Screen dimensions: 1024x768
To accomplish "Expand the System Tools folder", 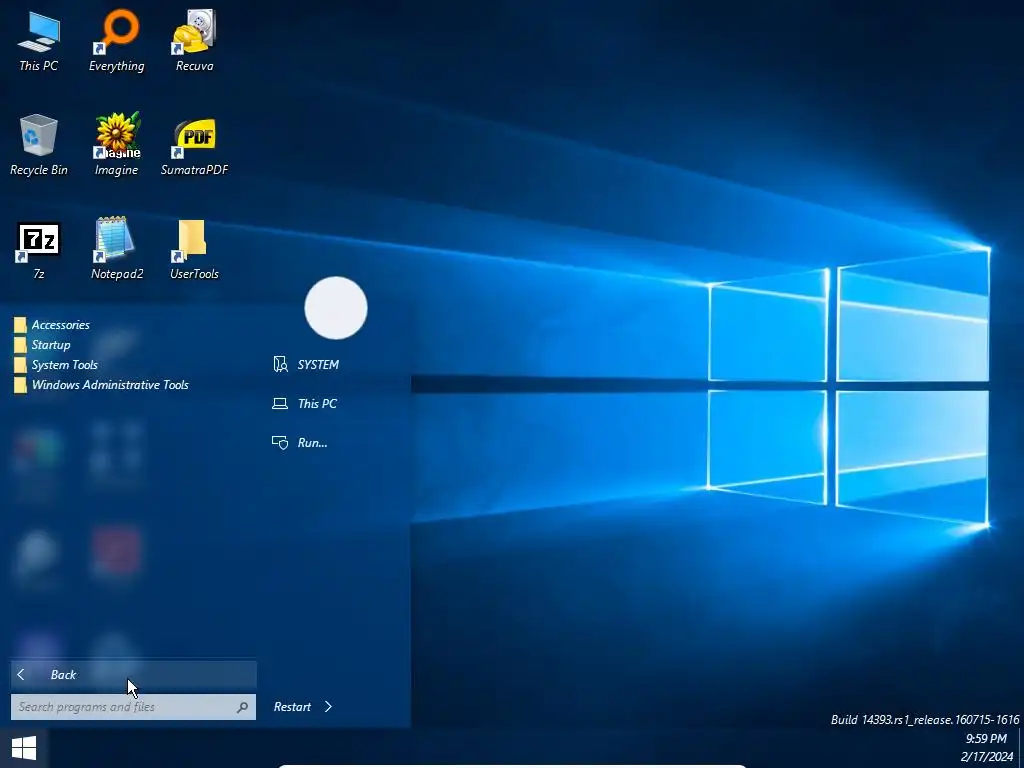I will pos(56,364).
